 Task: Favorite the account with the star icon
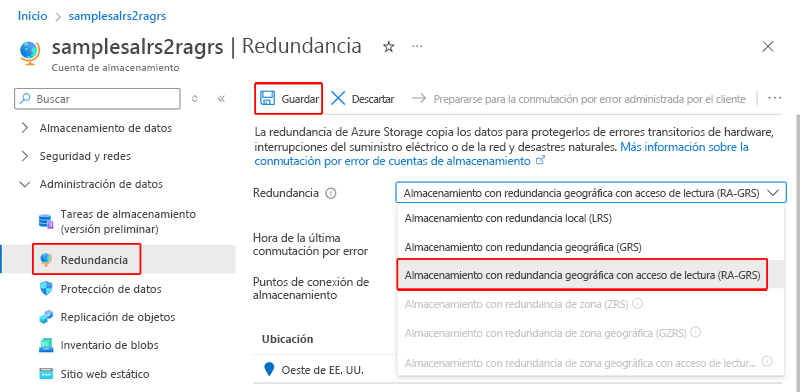[x=389, y=47]
